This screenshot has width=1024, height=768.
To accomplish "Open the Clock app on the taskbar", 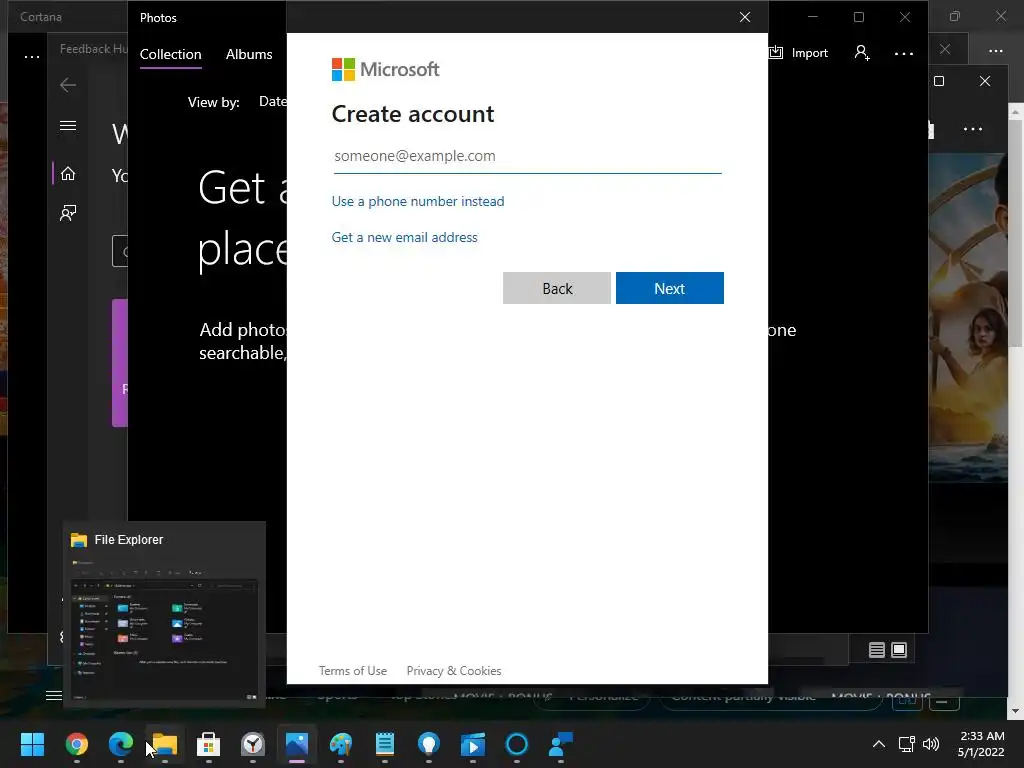I will click(253, 744).
